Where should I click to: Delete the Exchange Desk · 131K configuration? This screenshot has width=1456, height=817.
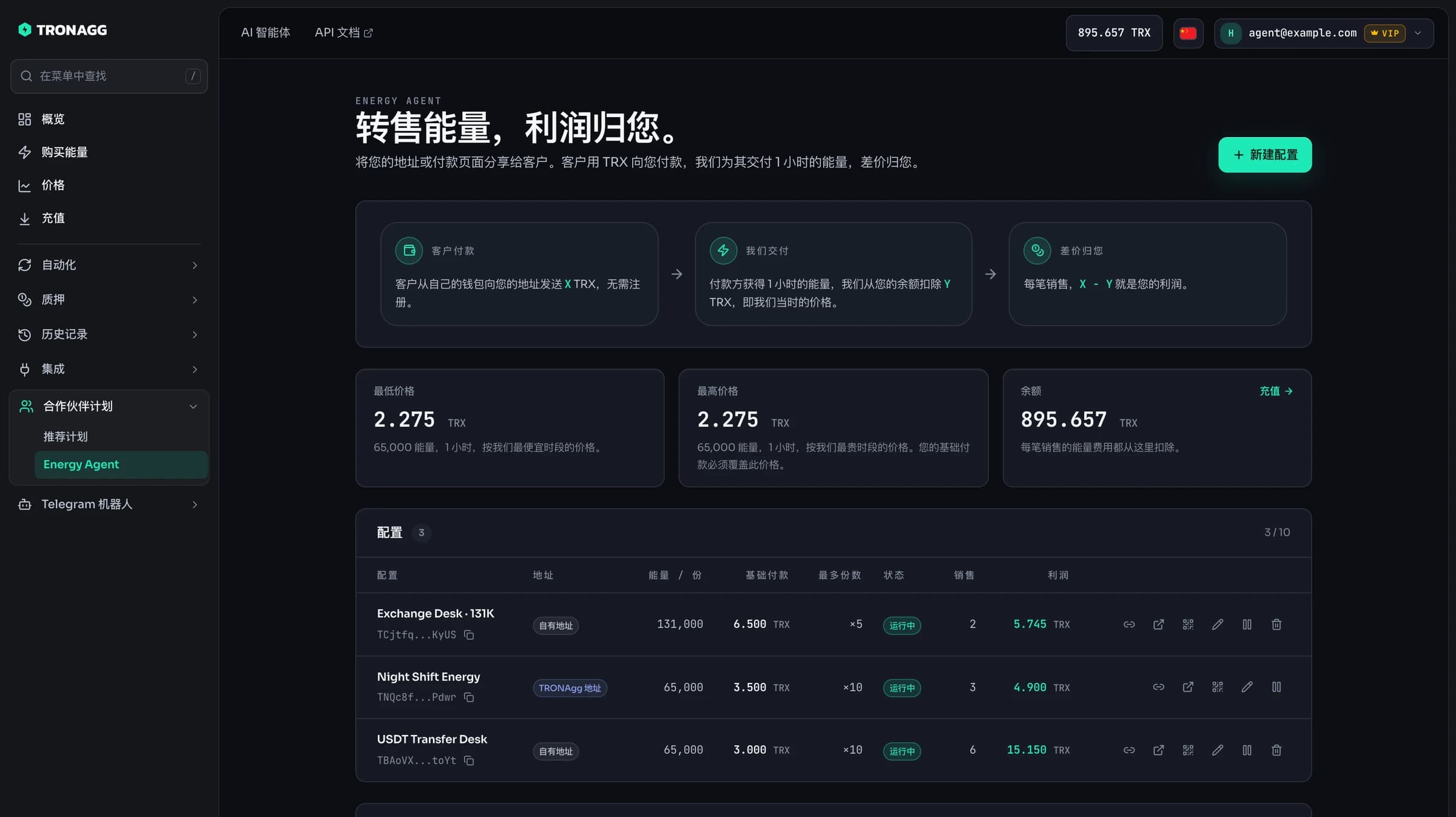tap(1276, 625)
